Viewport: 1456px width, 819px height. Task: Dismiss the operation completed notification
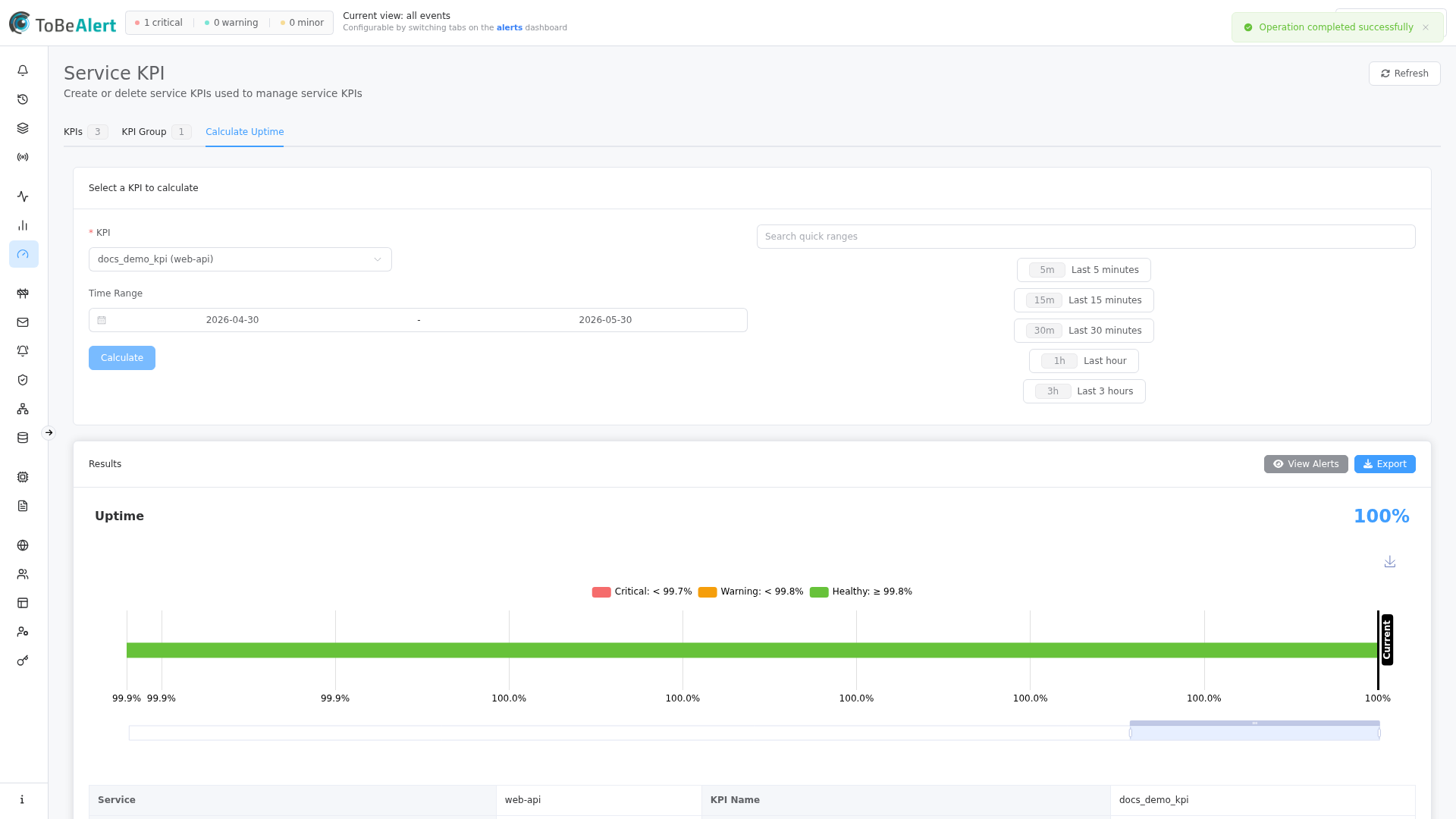coord(1426,27)
